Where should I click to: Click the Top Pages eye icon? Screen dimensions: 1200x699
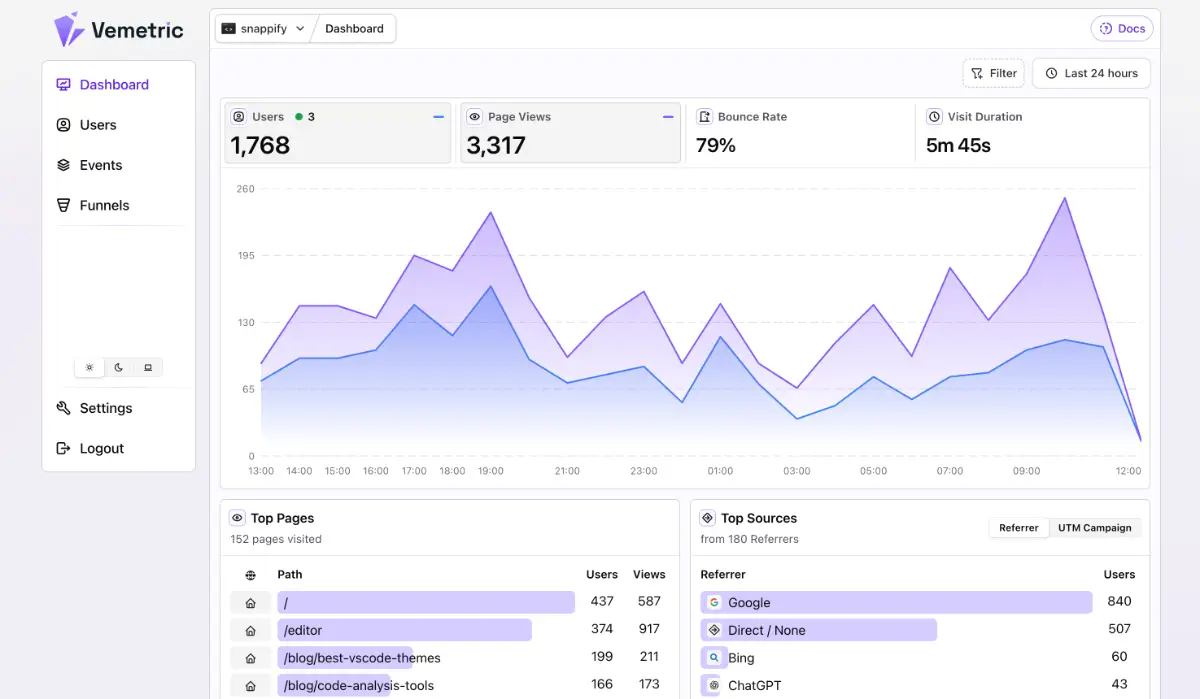(237, 518)
